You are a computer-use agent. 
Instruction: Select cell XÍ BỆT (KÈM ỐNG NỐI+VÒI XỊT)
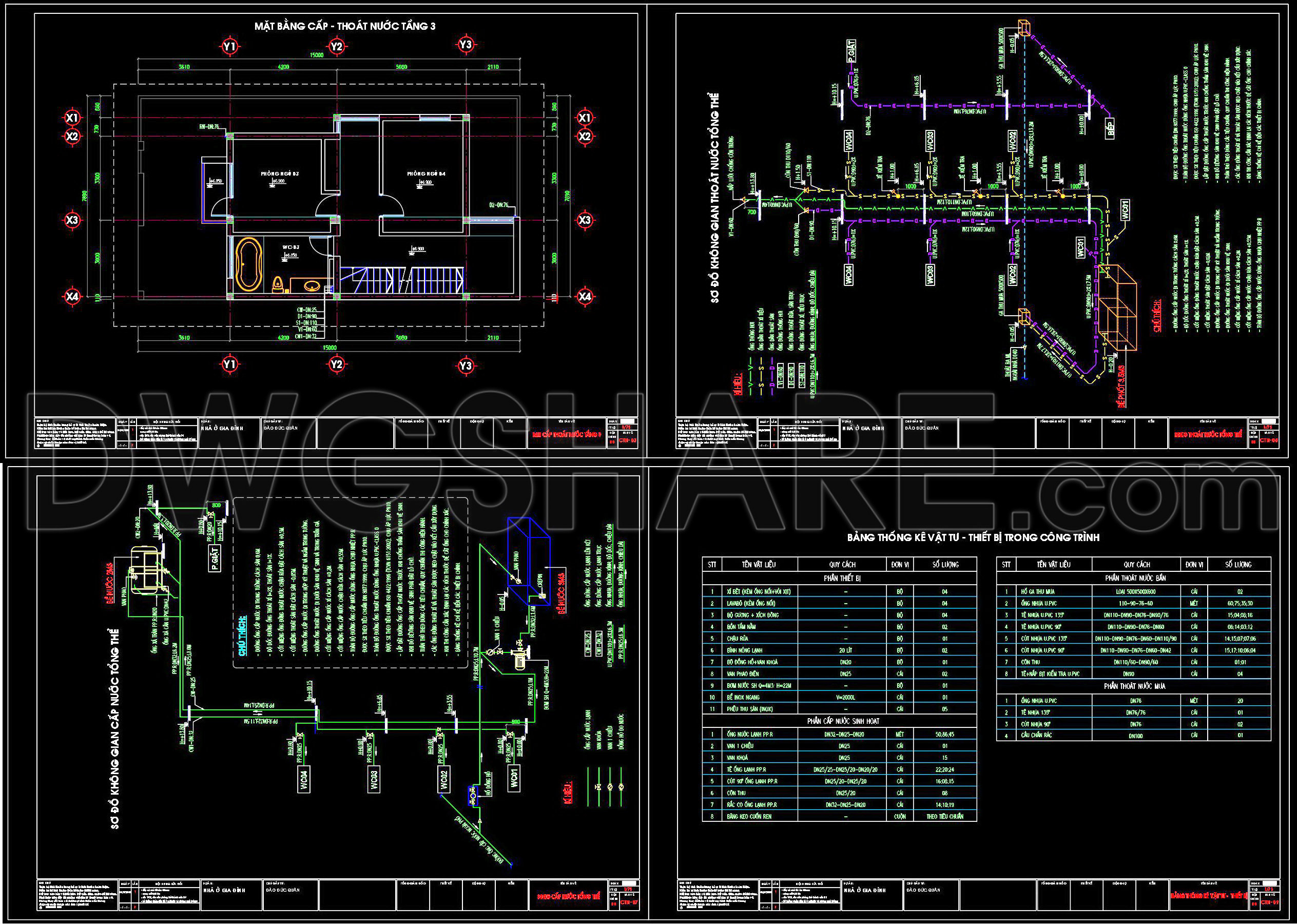[x=759, y=592]
